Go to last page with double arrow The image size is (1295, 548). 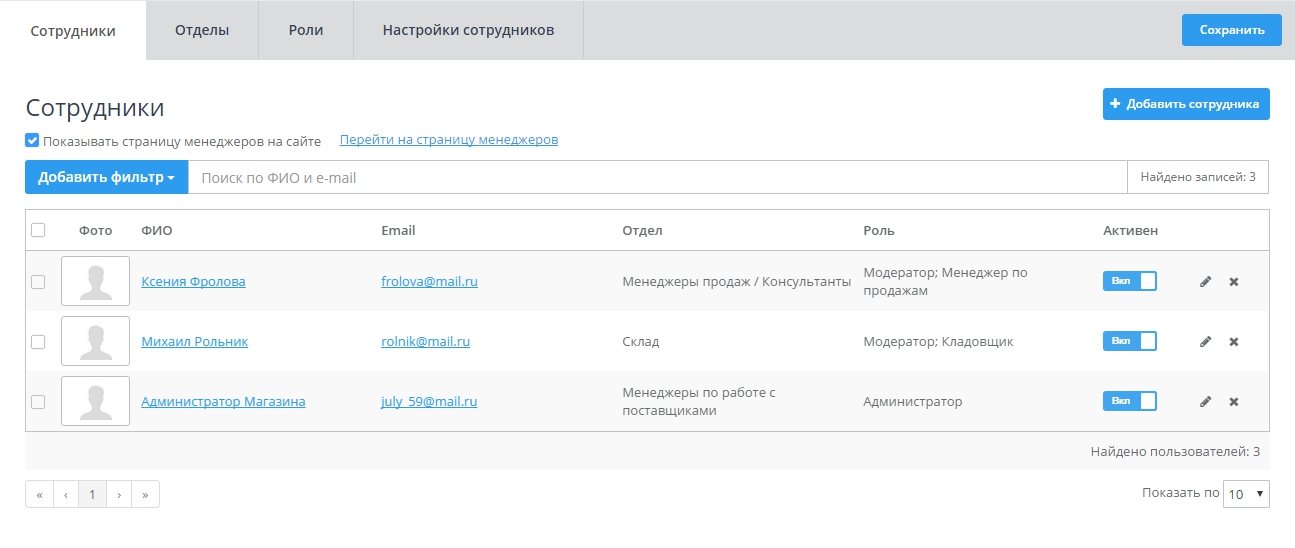point(146,494)
